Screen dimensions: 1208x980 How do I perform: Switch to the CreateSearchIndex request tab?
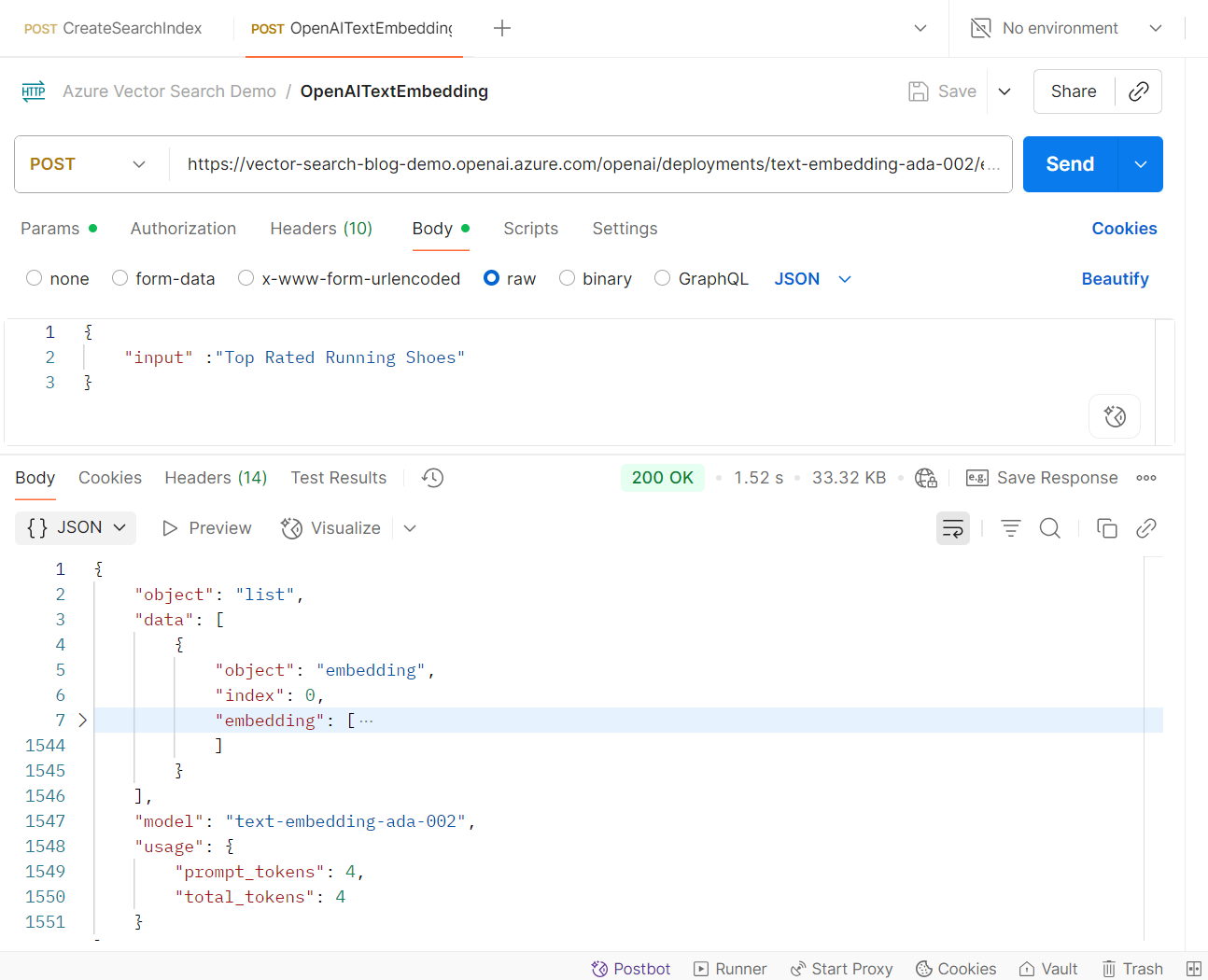point(113,28)
